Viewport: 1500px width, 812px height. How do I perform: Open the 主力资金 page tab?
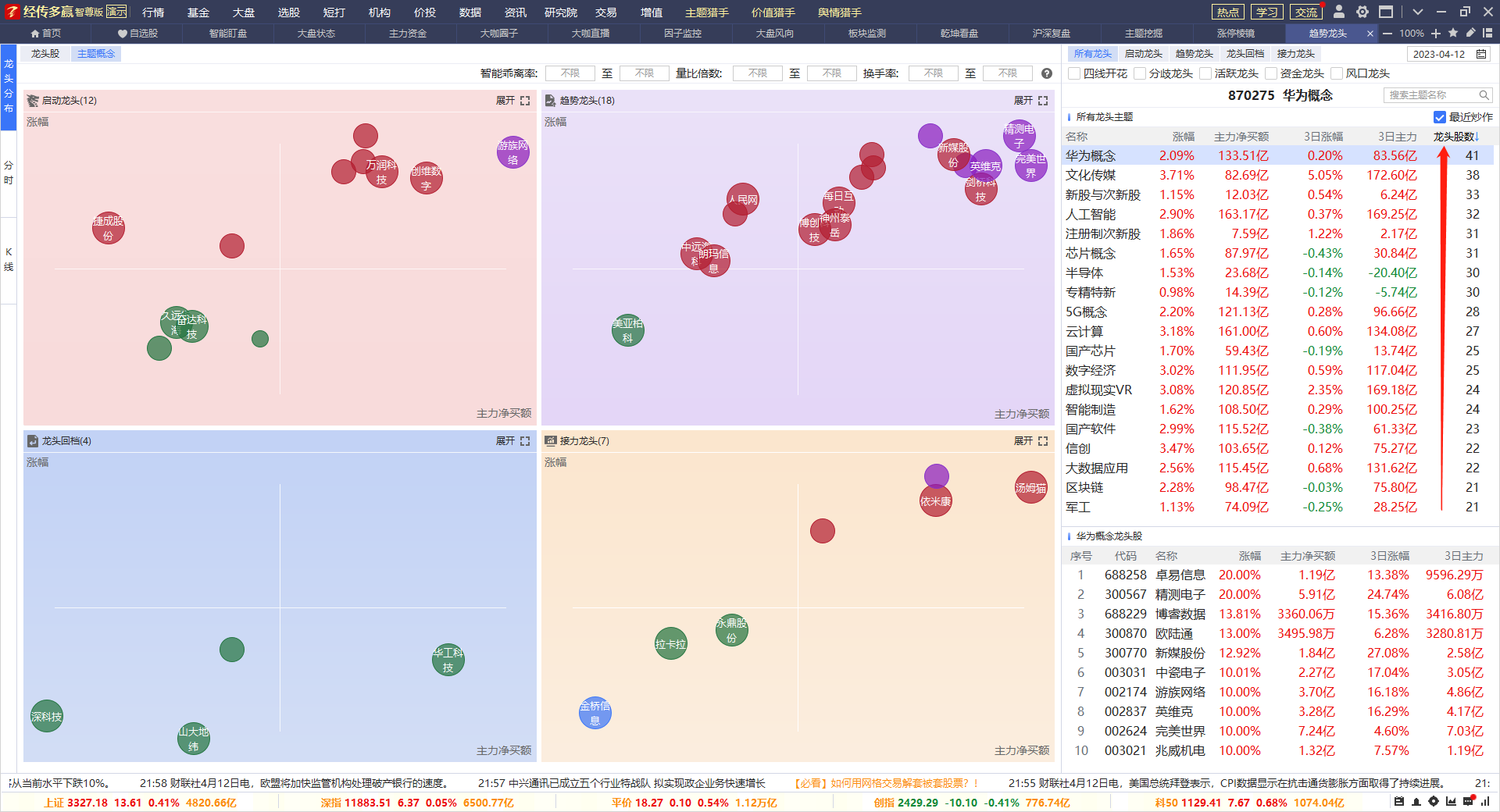point(408,34)
